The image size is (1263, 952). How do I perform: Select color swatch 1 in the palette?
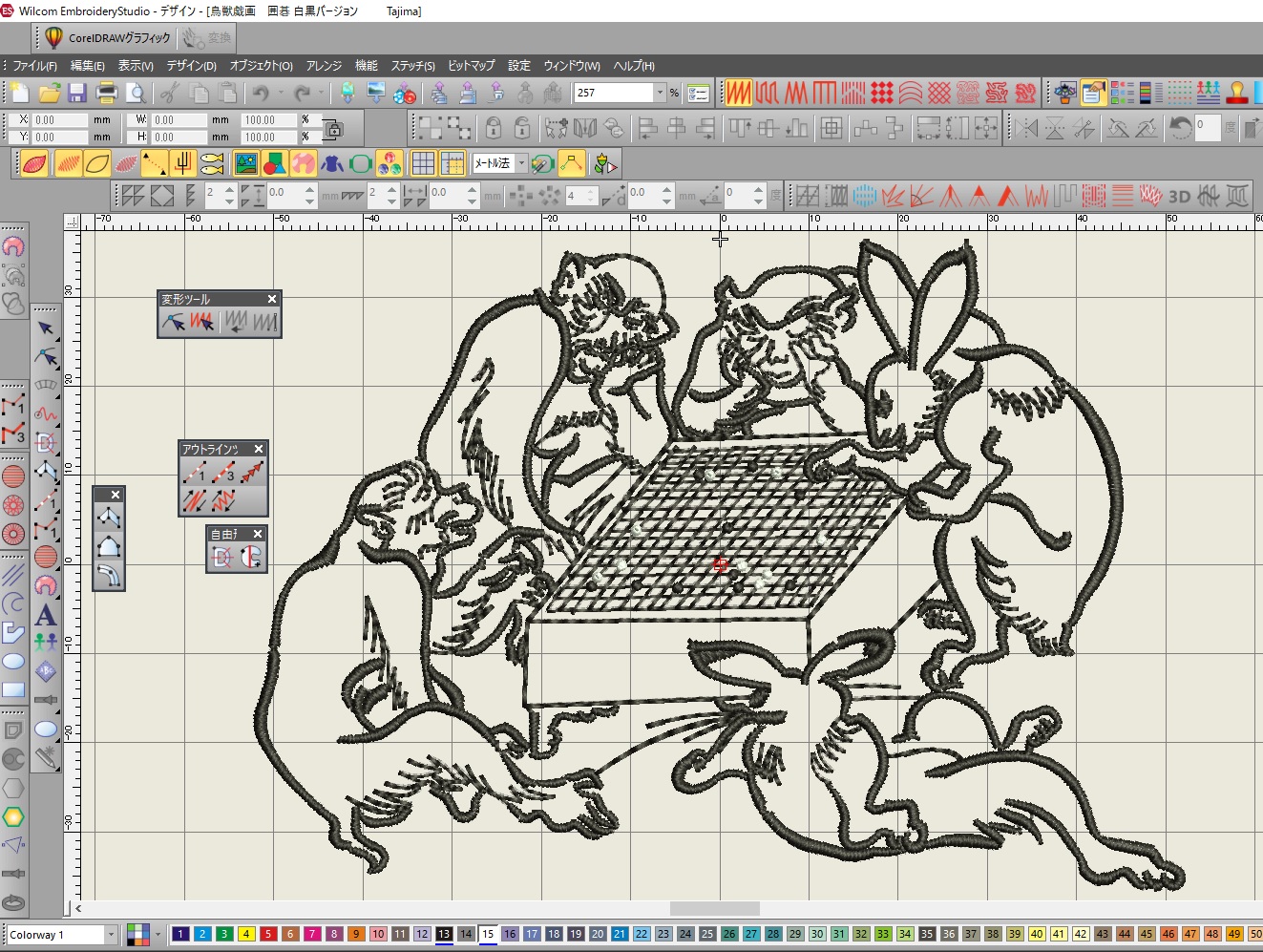(x=180, y=934)
